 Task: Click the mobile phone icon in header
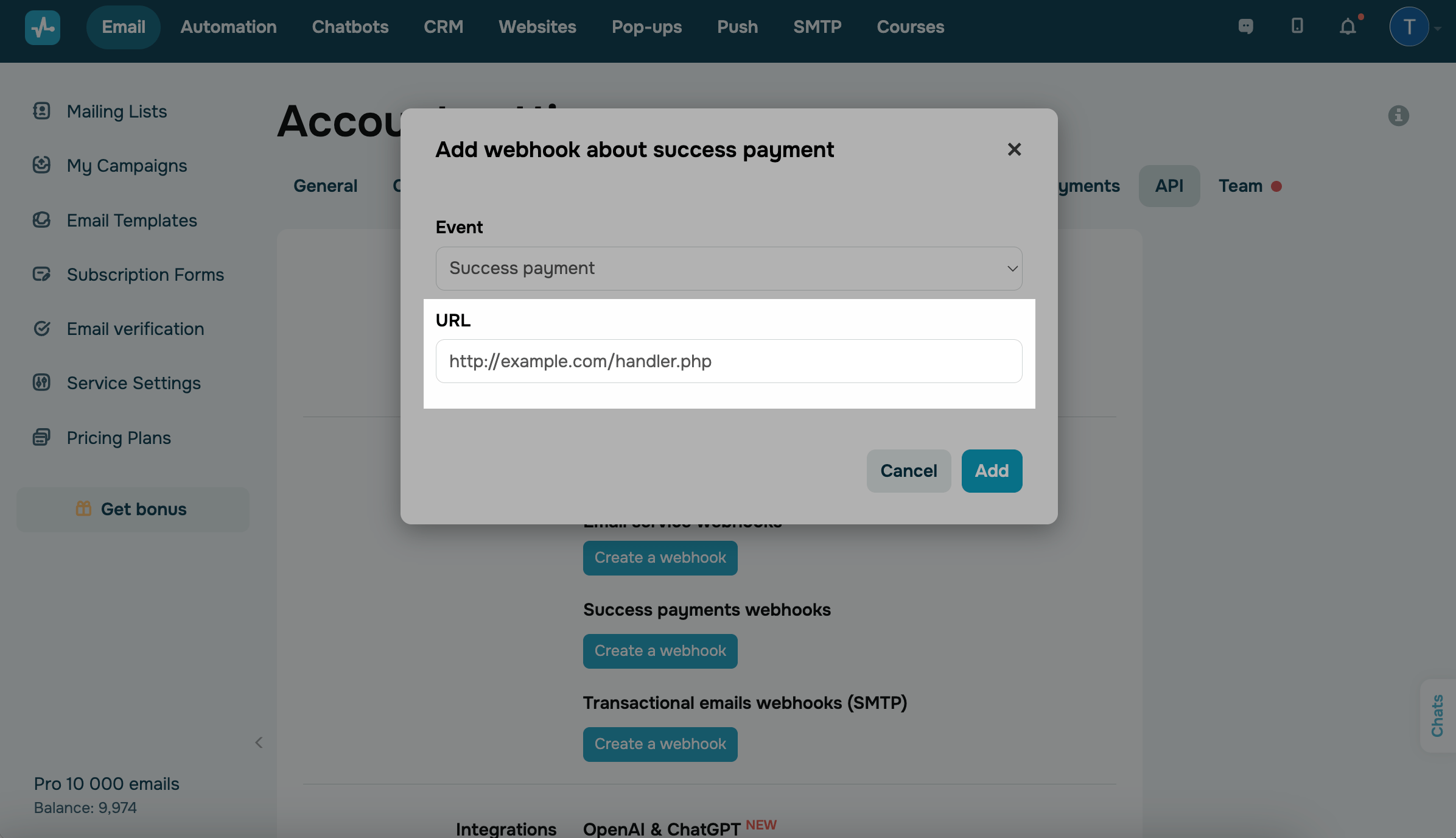tap(1297, 26)
